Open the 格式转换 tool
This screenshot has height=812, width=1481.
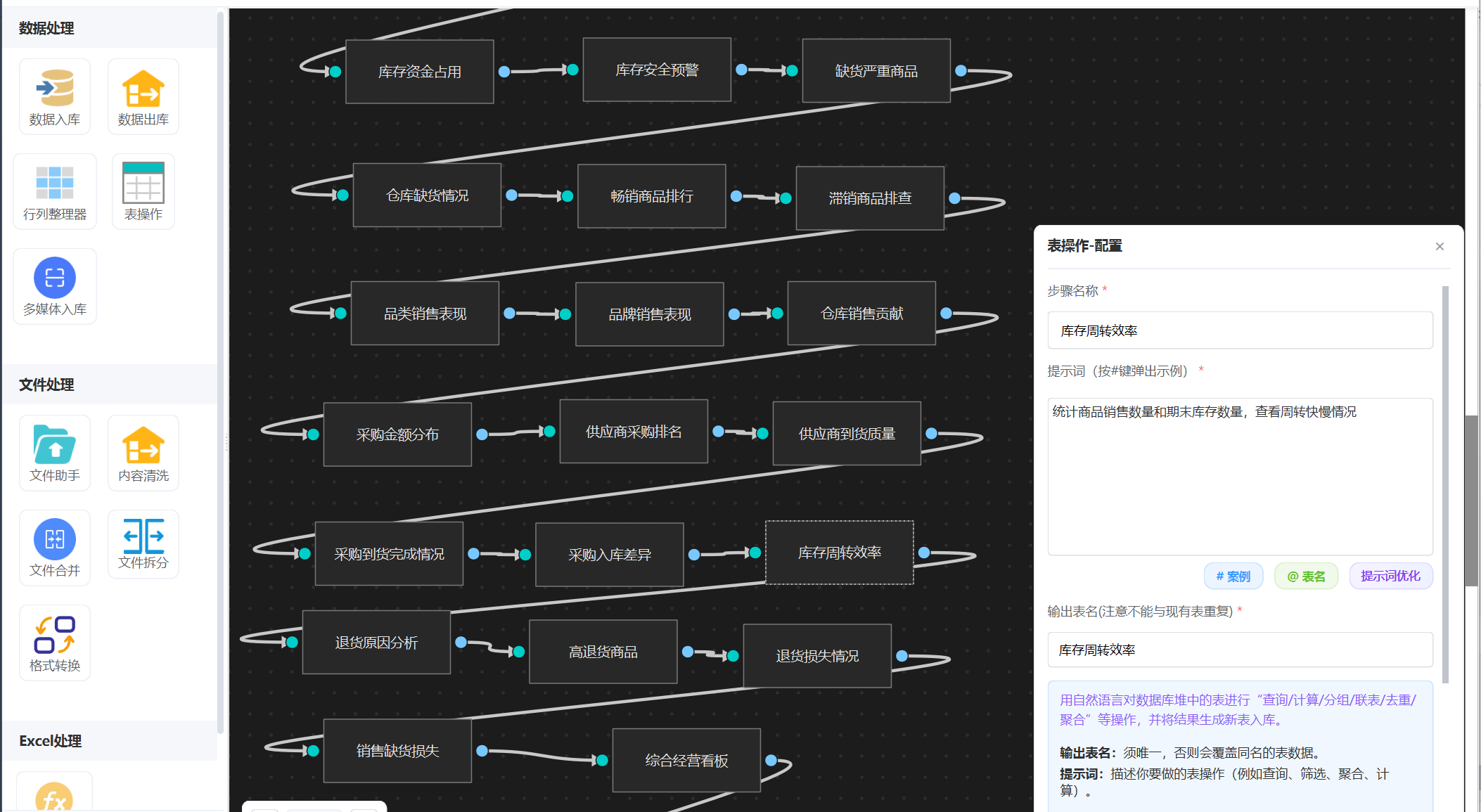tap(55, 635)
